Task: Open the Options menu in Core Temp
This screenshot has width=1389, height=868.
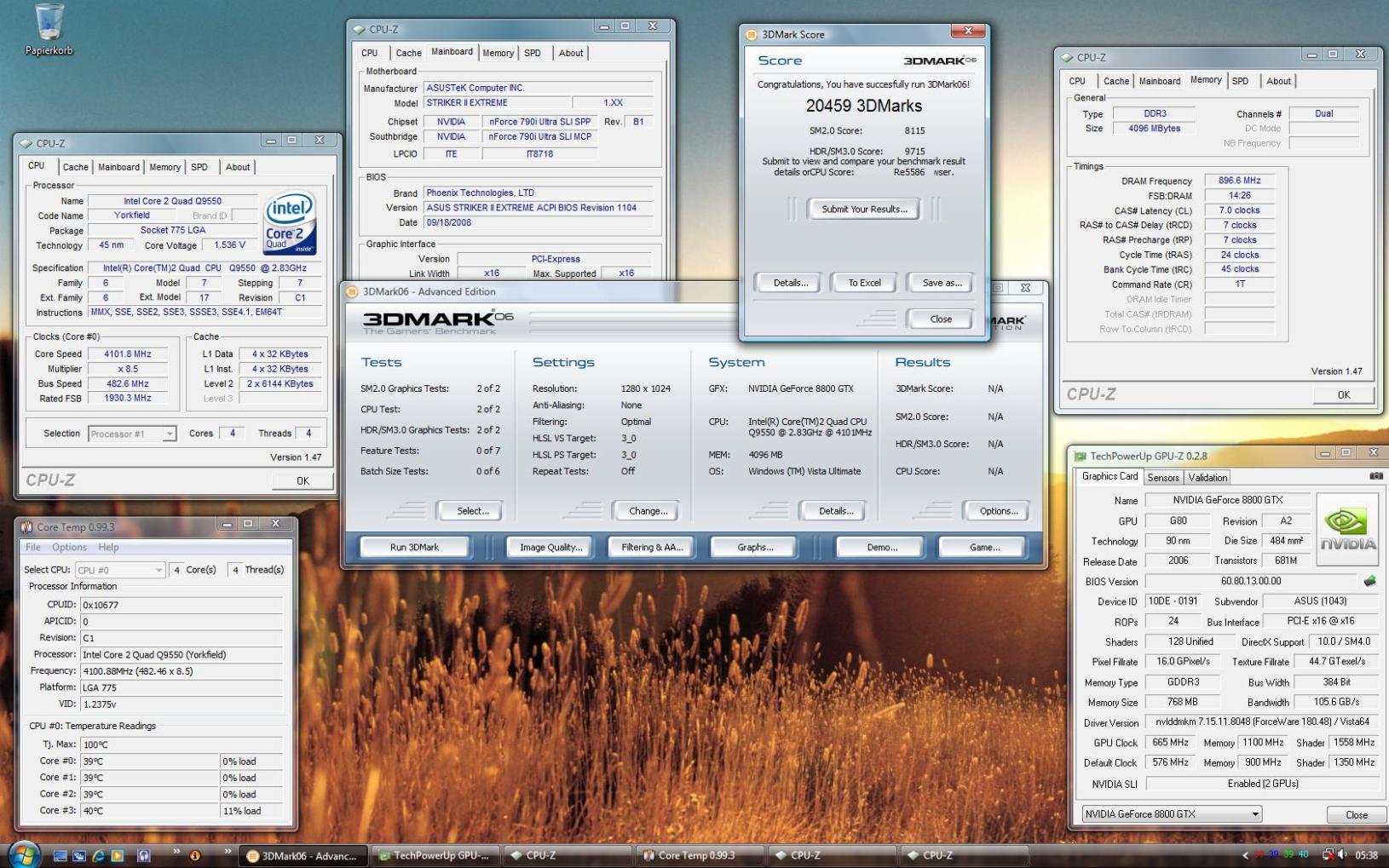Action: 69,547
